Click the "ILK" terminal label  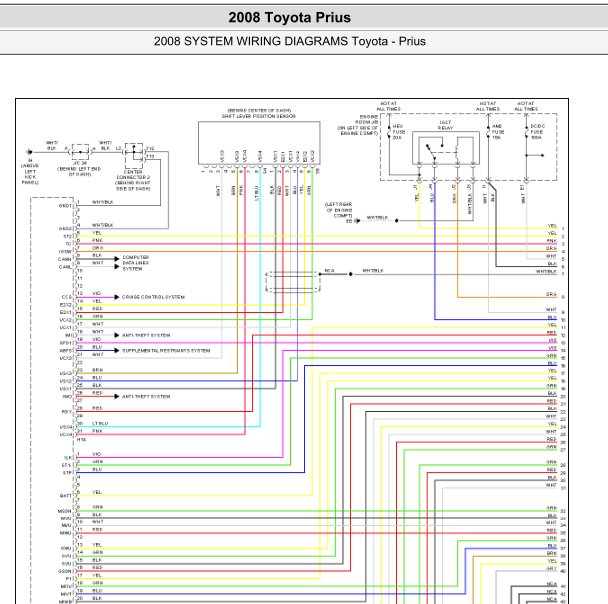(68, 458)
